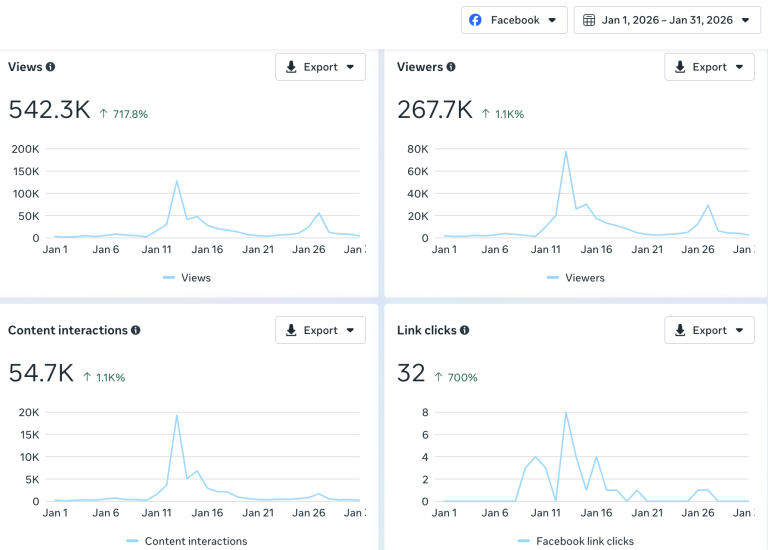Expand Viewers Export dropdown arrow
The height and width of the screenshot is (550, 768).
tap(739, 67)
